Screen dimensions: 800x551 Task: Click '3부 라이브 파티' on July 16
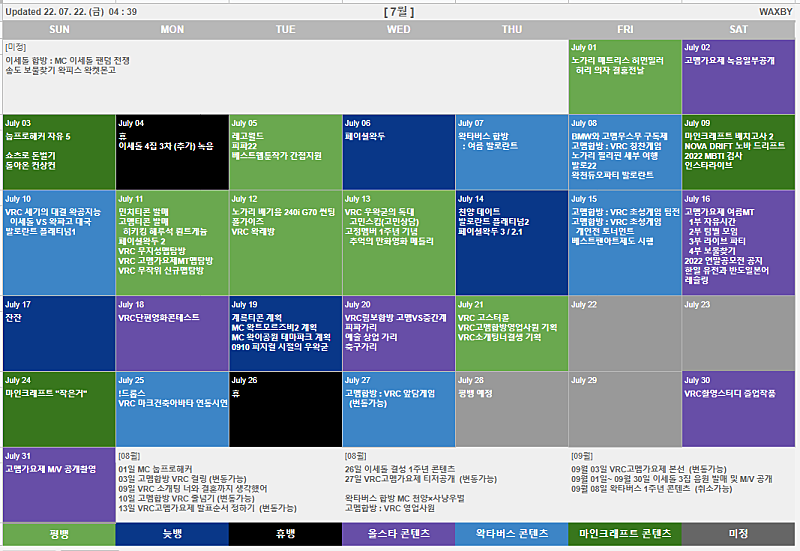pyautogui.click(x=717, y=241)
